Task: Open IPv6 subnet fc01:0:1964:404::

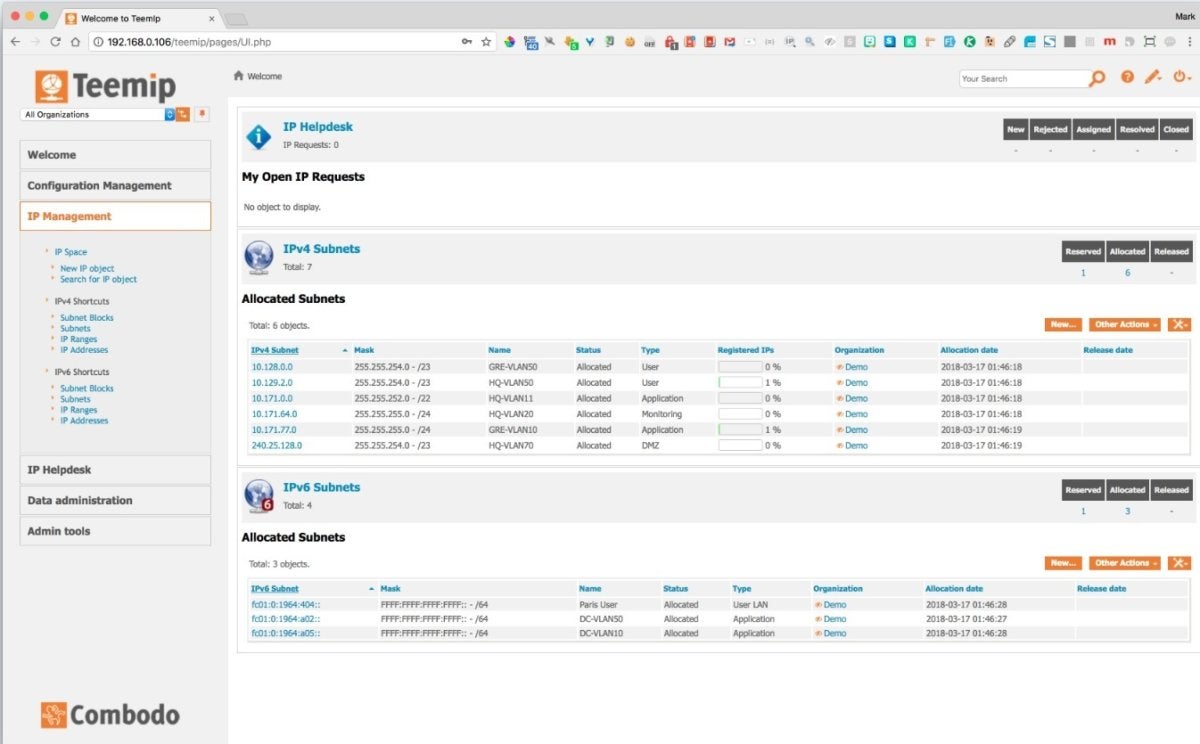Action: pyautogui.click(x=286, y=605)
